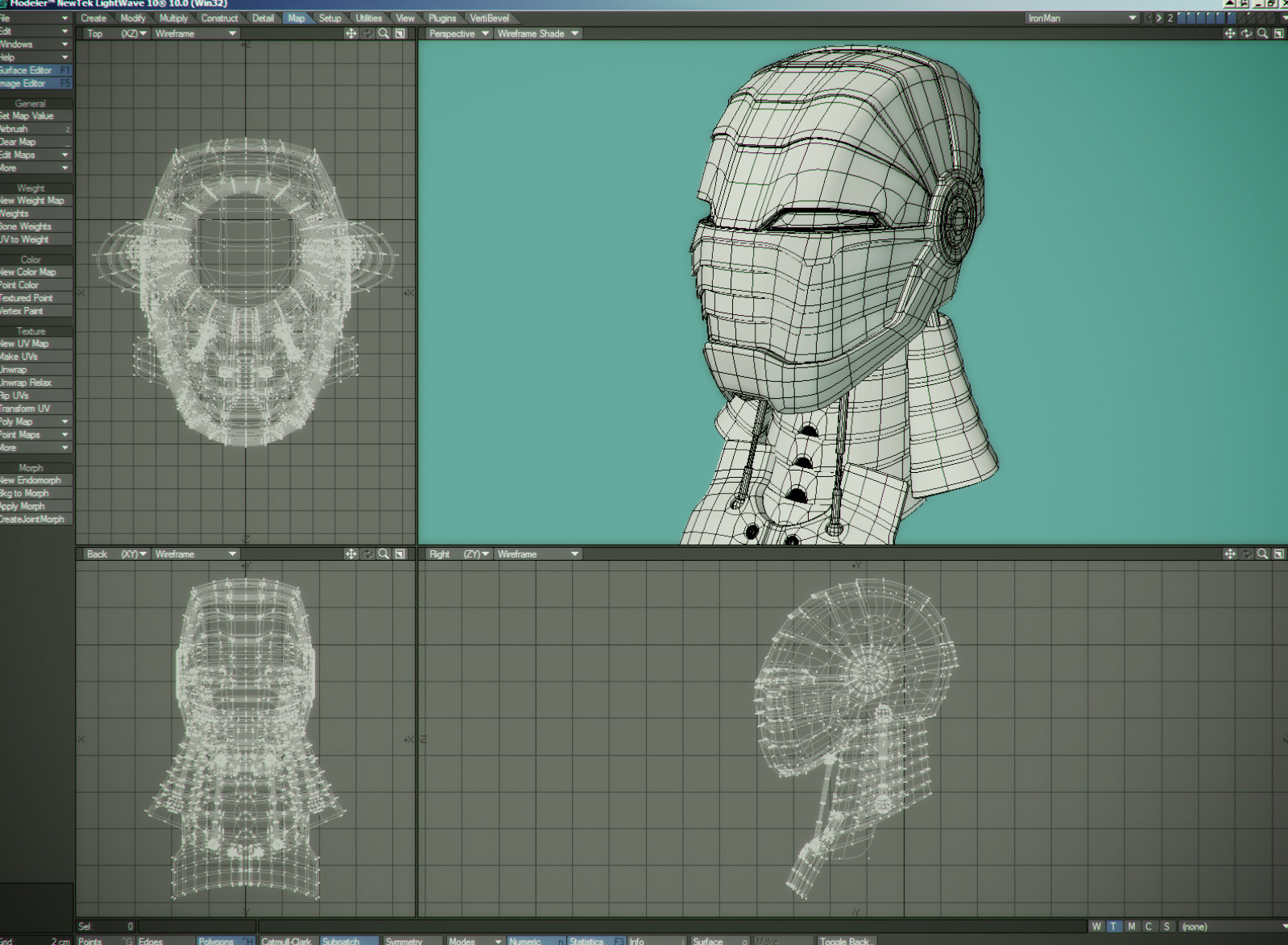Open the IronMan object selection dropdown

(x=1081, y=18)
